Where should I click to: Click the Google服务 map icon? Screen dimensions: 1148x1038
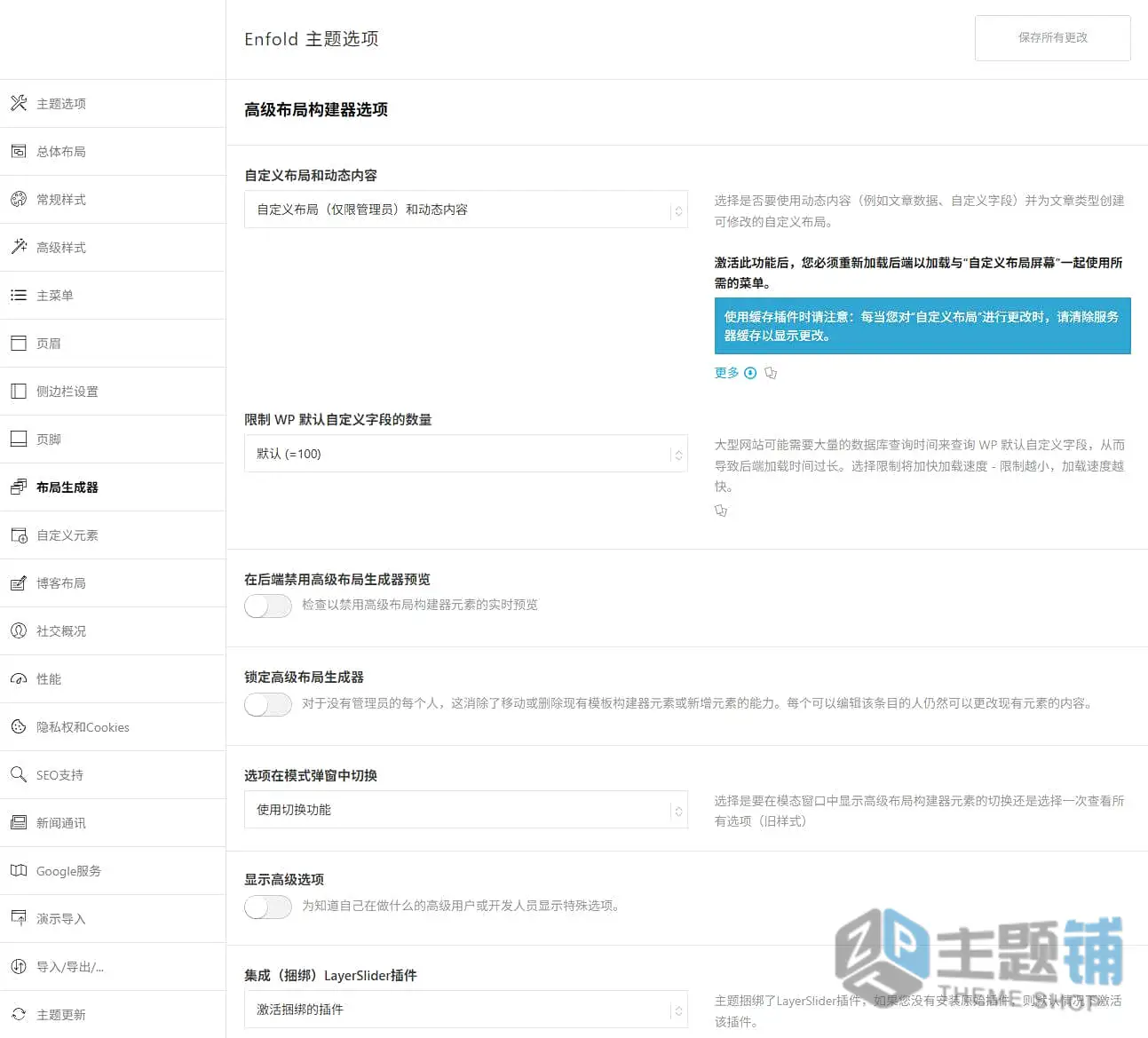[x=19, y=870]
